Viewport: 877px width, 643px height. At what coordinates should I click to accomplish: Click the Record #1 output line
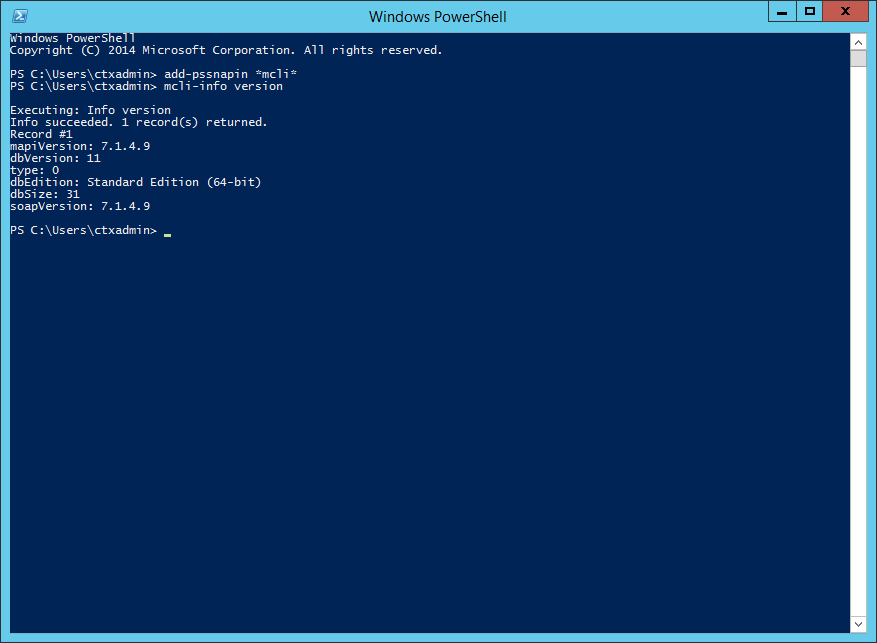[x=41, y=134]
